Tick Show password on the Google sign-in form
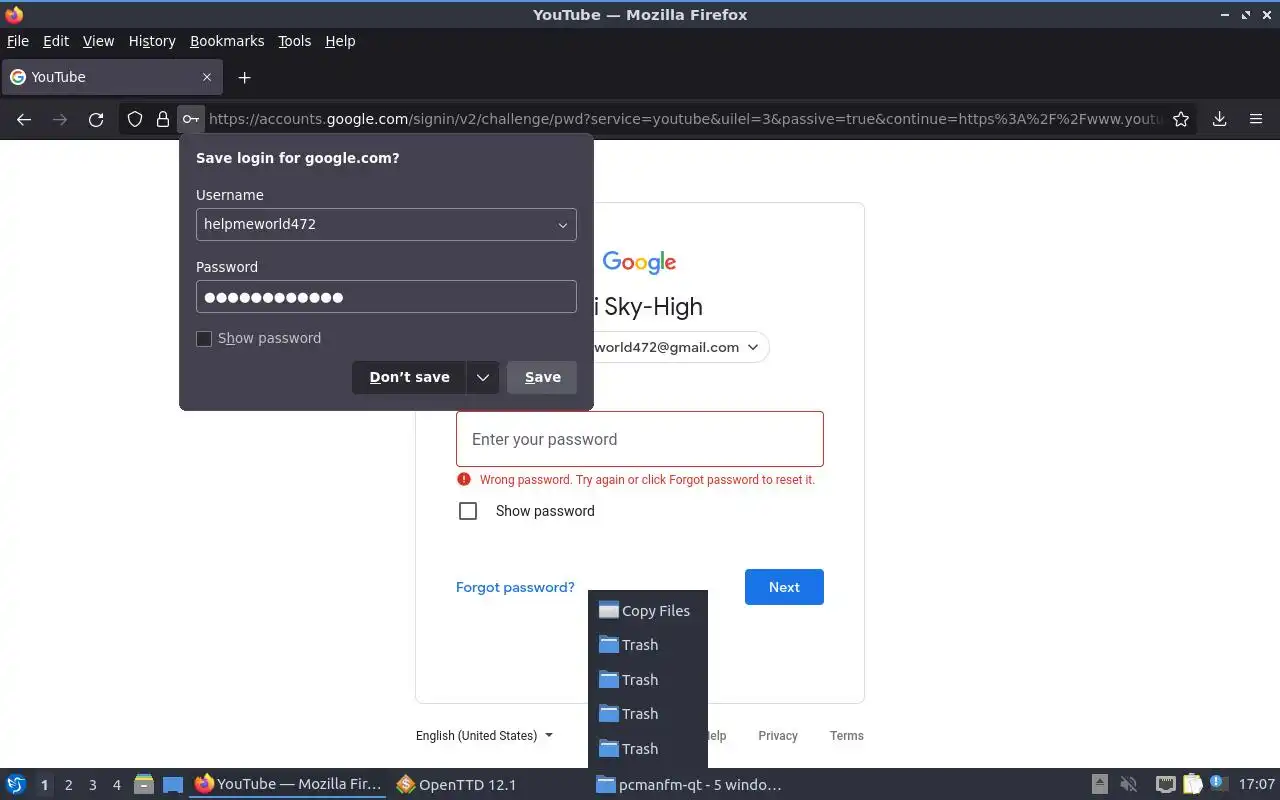The width and height of the screenshot is (1280, 800). tap(468, 511)
